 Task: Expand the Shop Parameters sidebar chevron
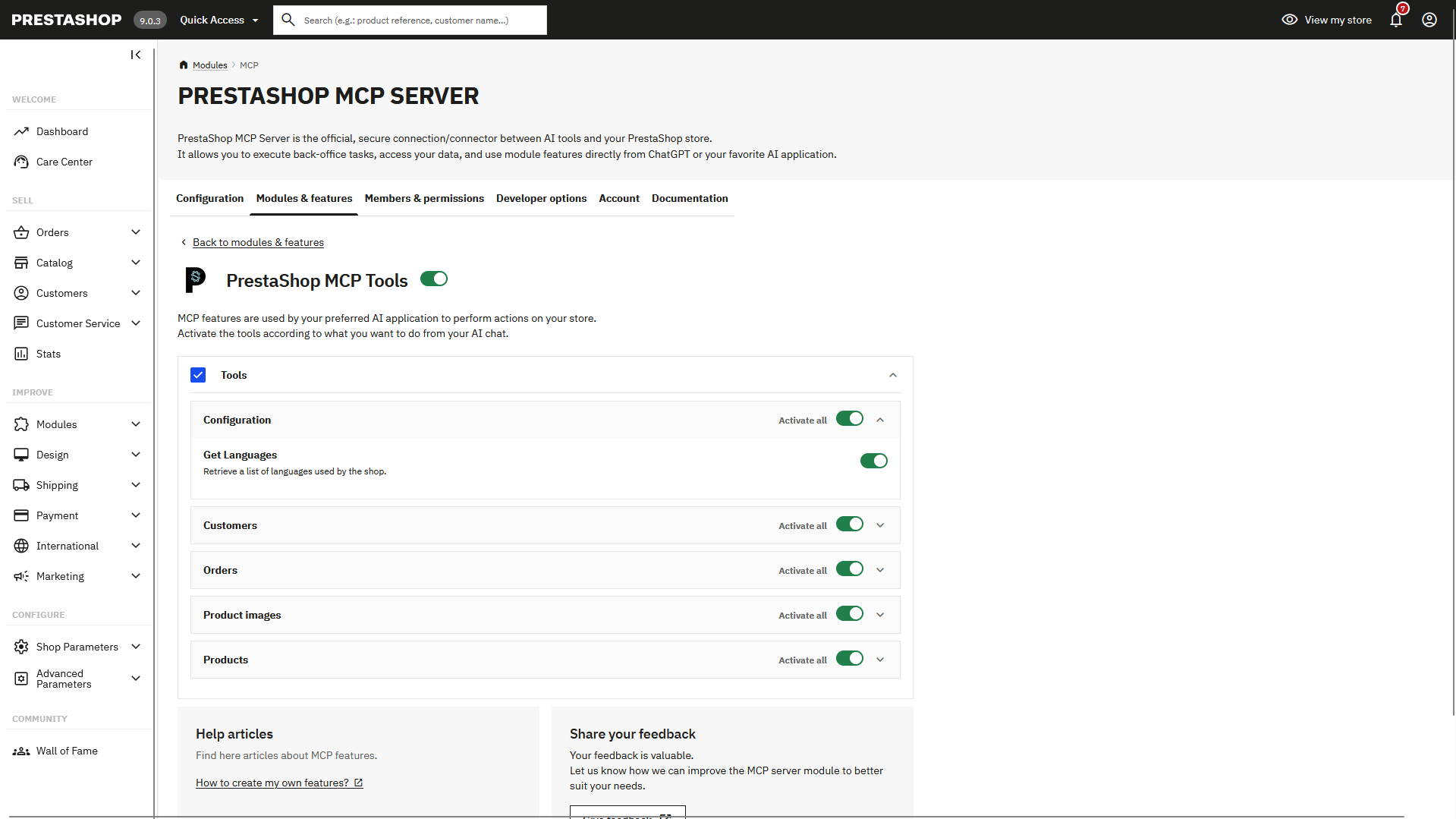point(136,647)
